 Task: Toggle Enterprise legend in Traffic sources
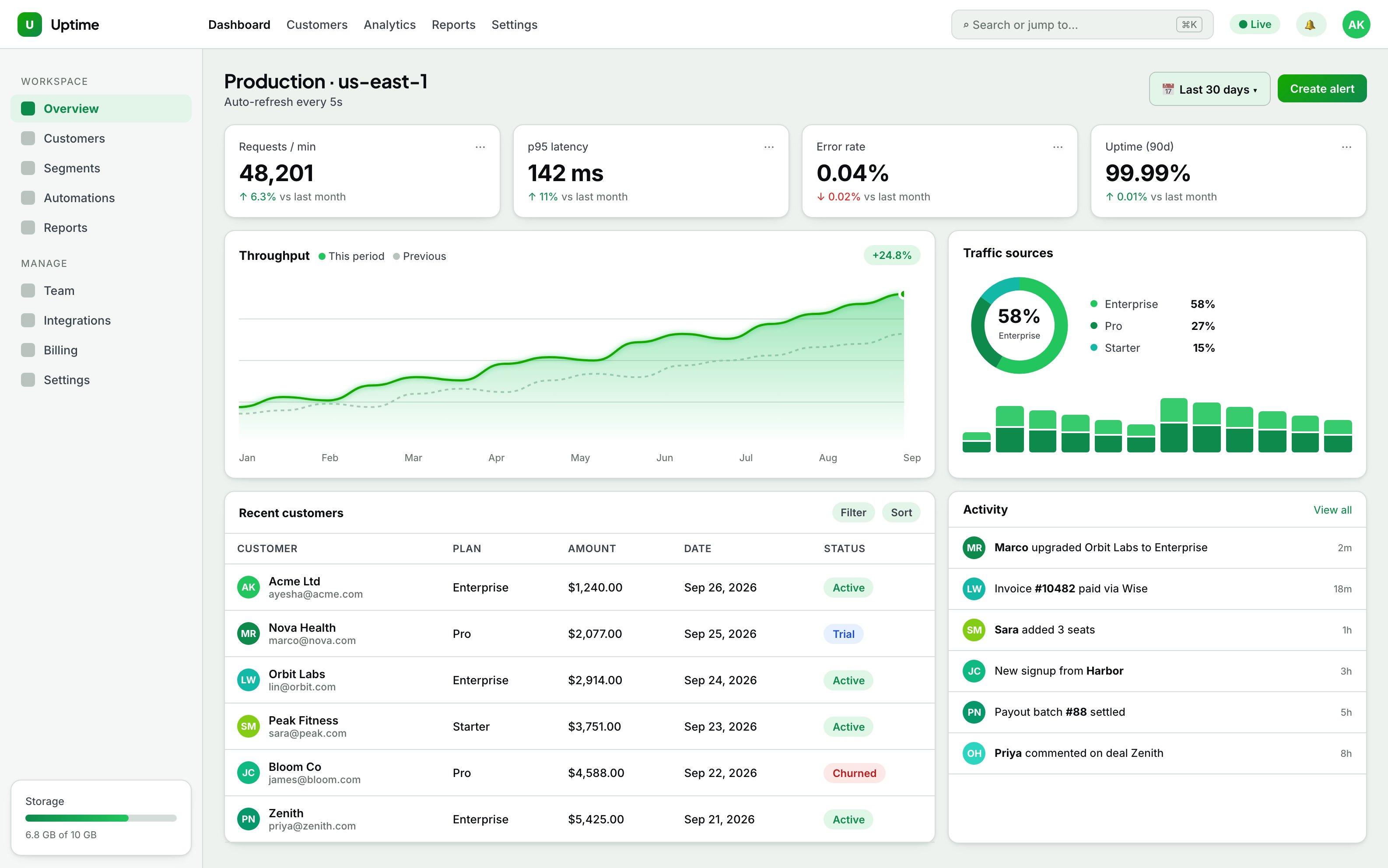point(1153,304)
